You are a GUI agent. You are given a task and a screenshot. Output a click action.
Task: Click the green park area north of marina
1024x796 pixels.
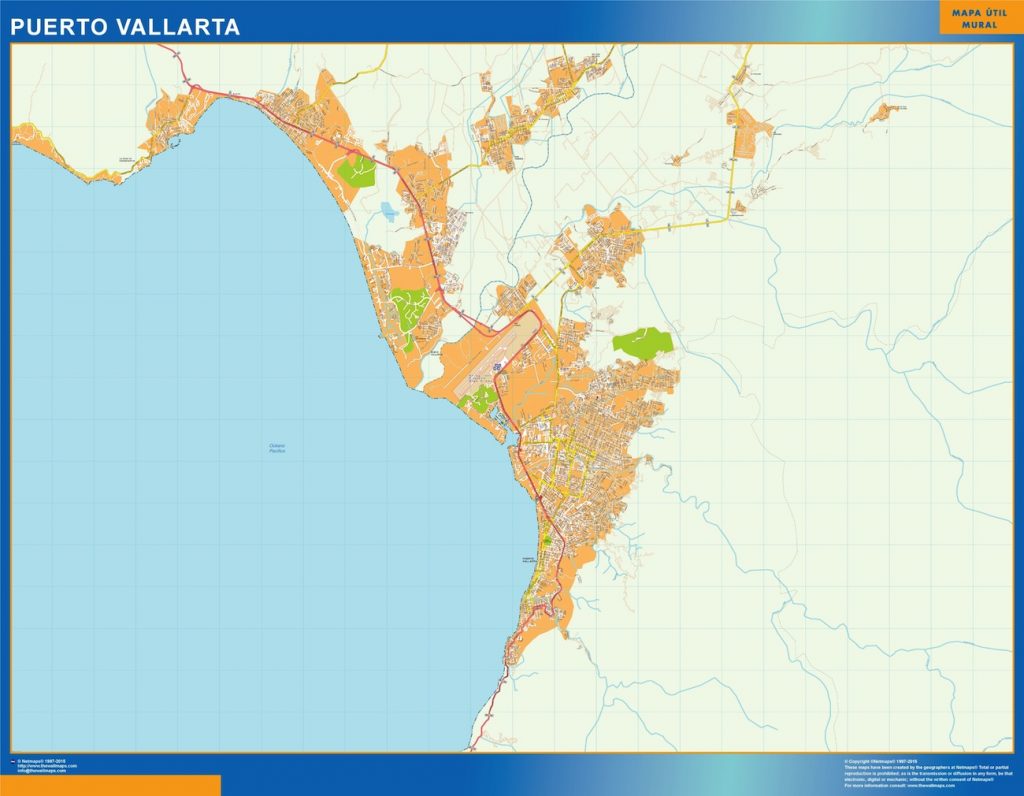tap(479, 399)
